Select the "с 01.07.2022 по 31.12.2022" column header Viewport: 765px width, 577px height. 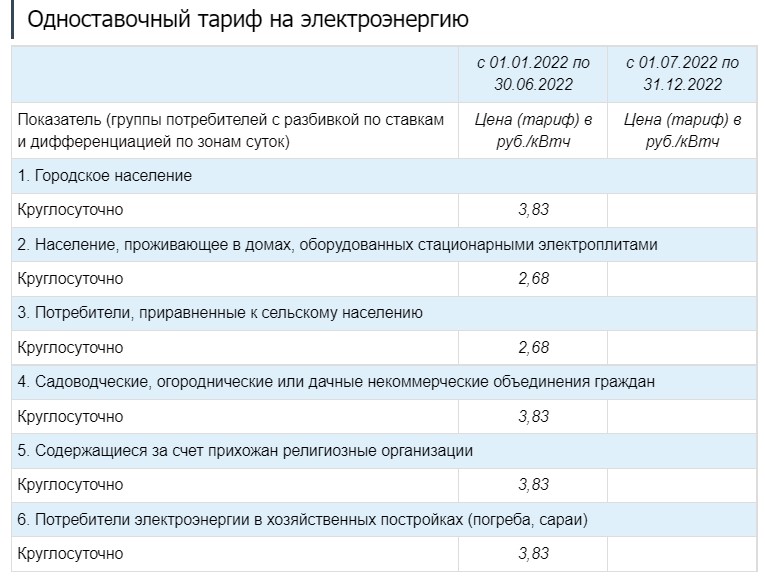(682, 73)
